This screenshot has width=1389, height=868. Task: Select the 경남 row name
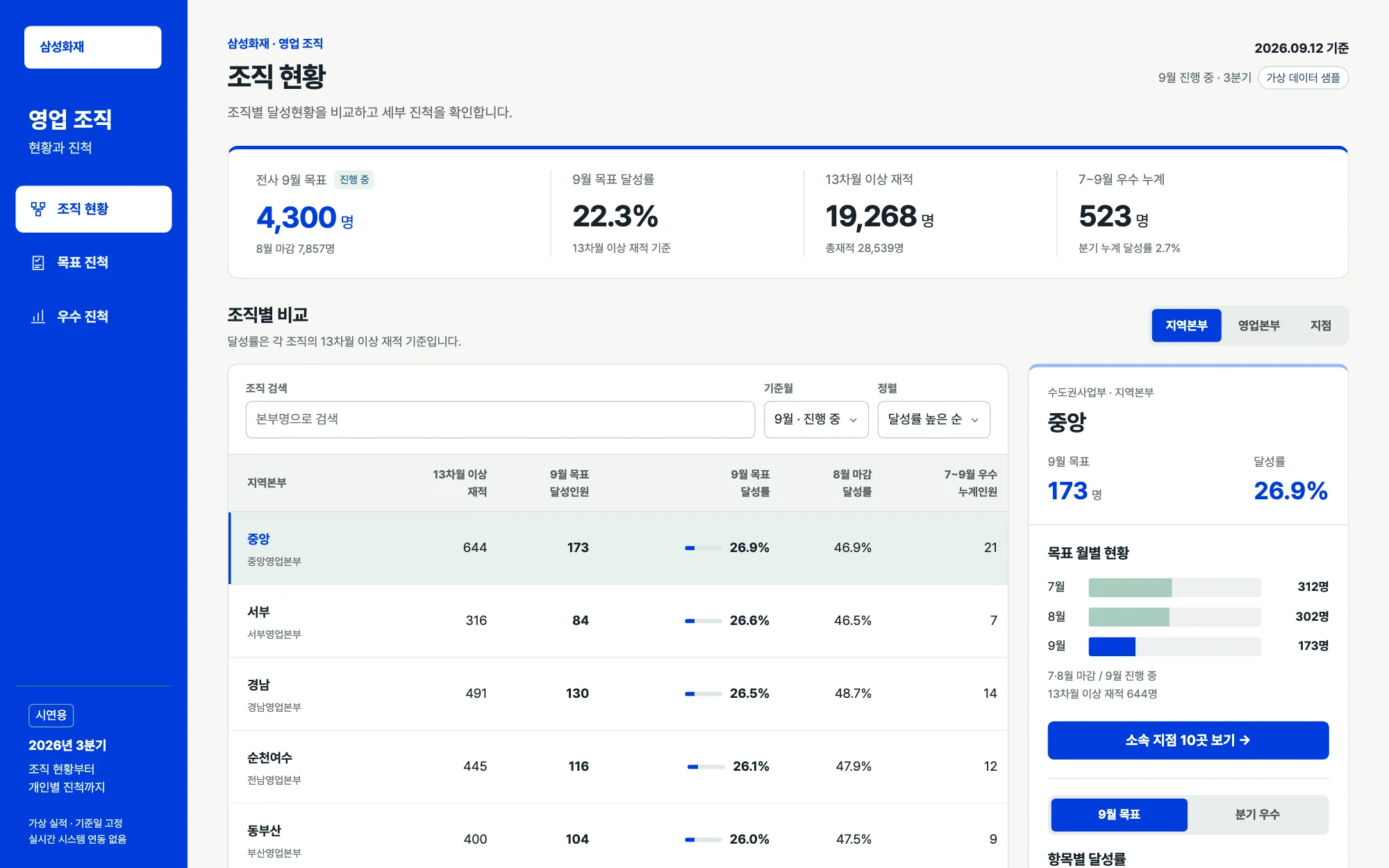258,685
